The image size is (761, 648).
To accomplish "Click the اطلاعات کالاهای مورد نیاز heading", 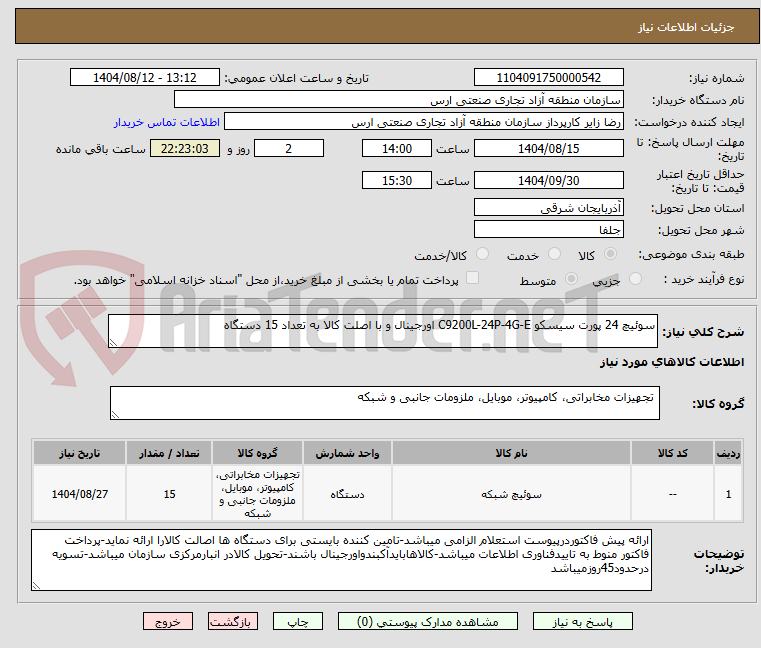I will (x=672, y=362).
